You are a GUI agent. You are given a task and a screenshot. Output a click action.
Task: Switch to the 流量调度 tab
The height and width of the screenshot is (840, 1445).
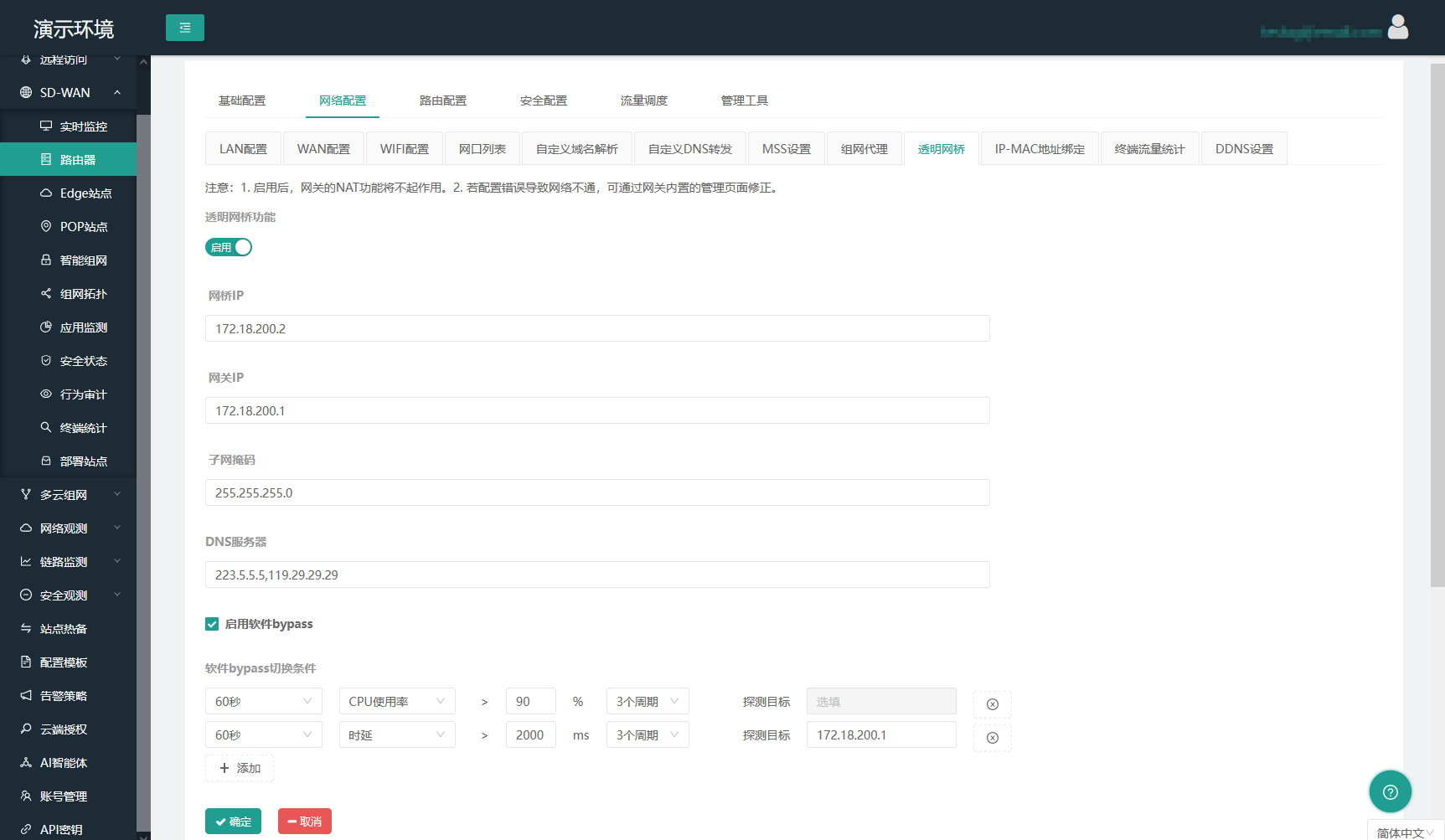click(644, 100)
